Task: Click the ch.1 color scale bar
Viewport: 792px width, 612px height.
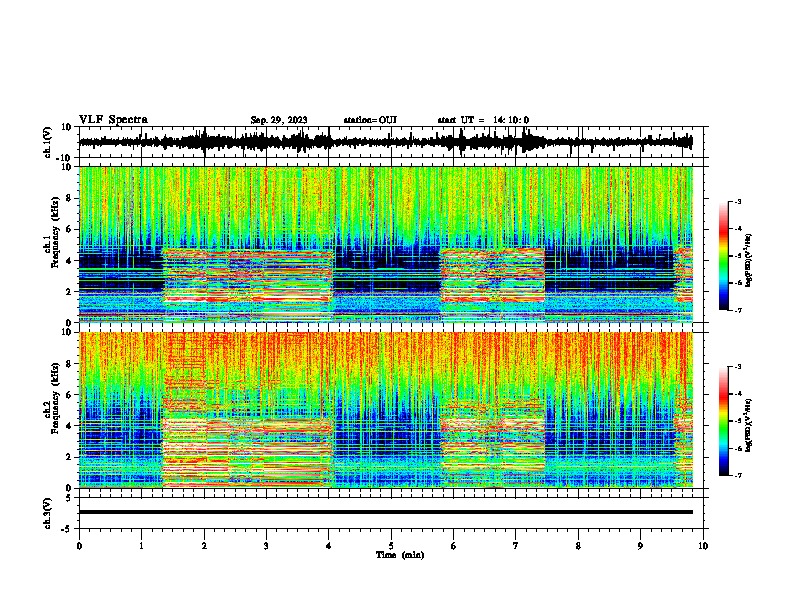Action: (x=723, y=256)
